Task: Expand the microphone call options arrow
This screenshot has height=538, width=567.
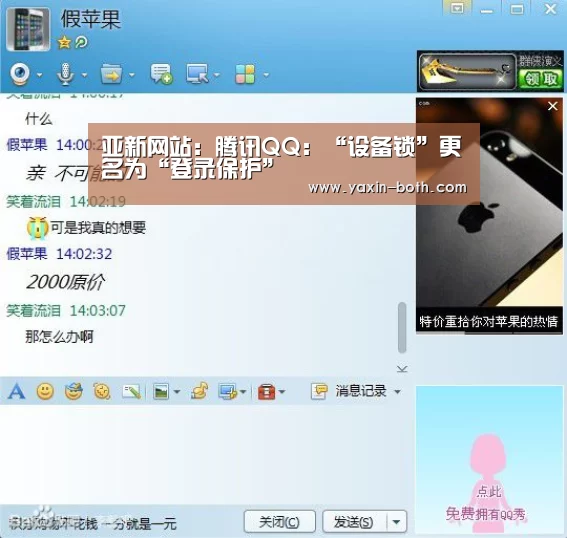Action: tap(84, 75)
